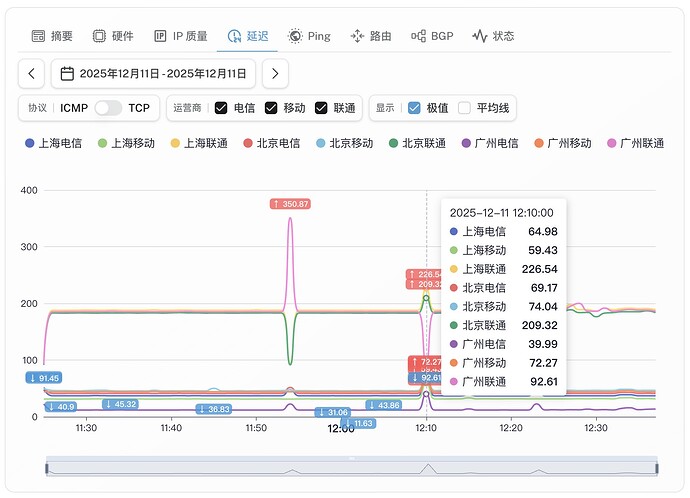Click the 摘要 summary icon
This screenshot has width=690, height=498.
pos(38,36)
